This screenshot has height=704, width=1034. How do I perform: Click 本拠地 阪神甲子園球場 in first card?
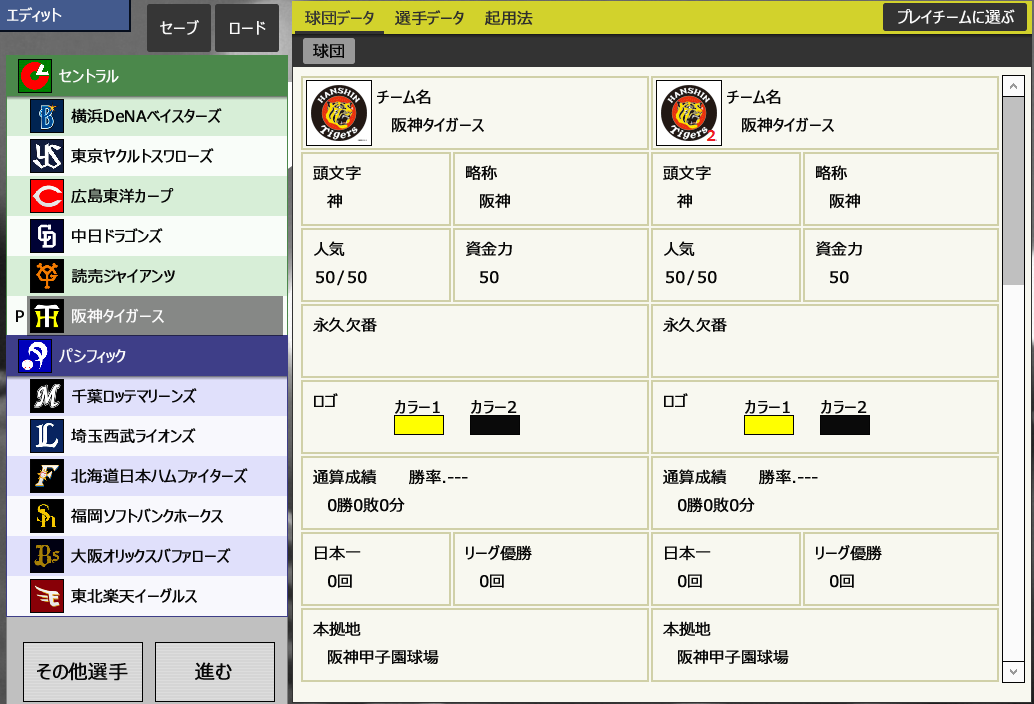[475, 645]
